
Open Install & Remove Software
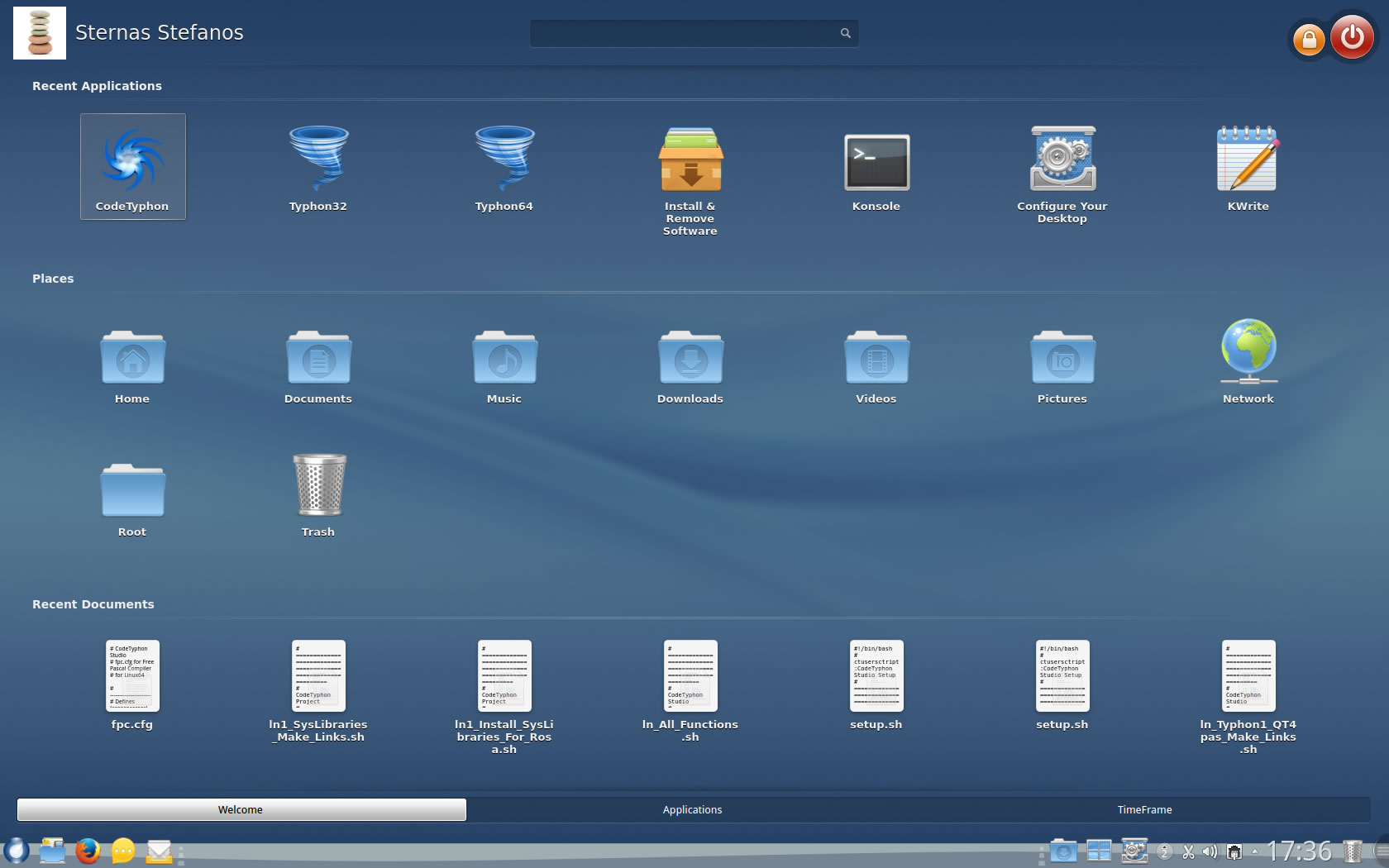[690, 180]
